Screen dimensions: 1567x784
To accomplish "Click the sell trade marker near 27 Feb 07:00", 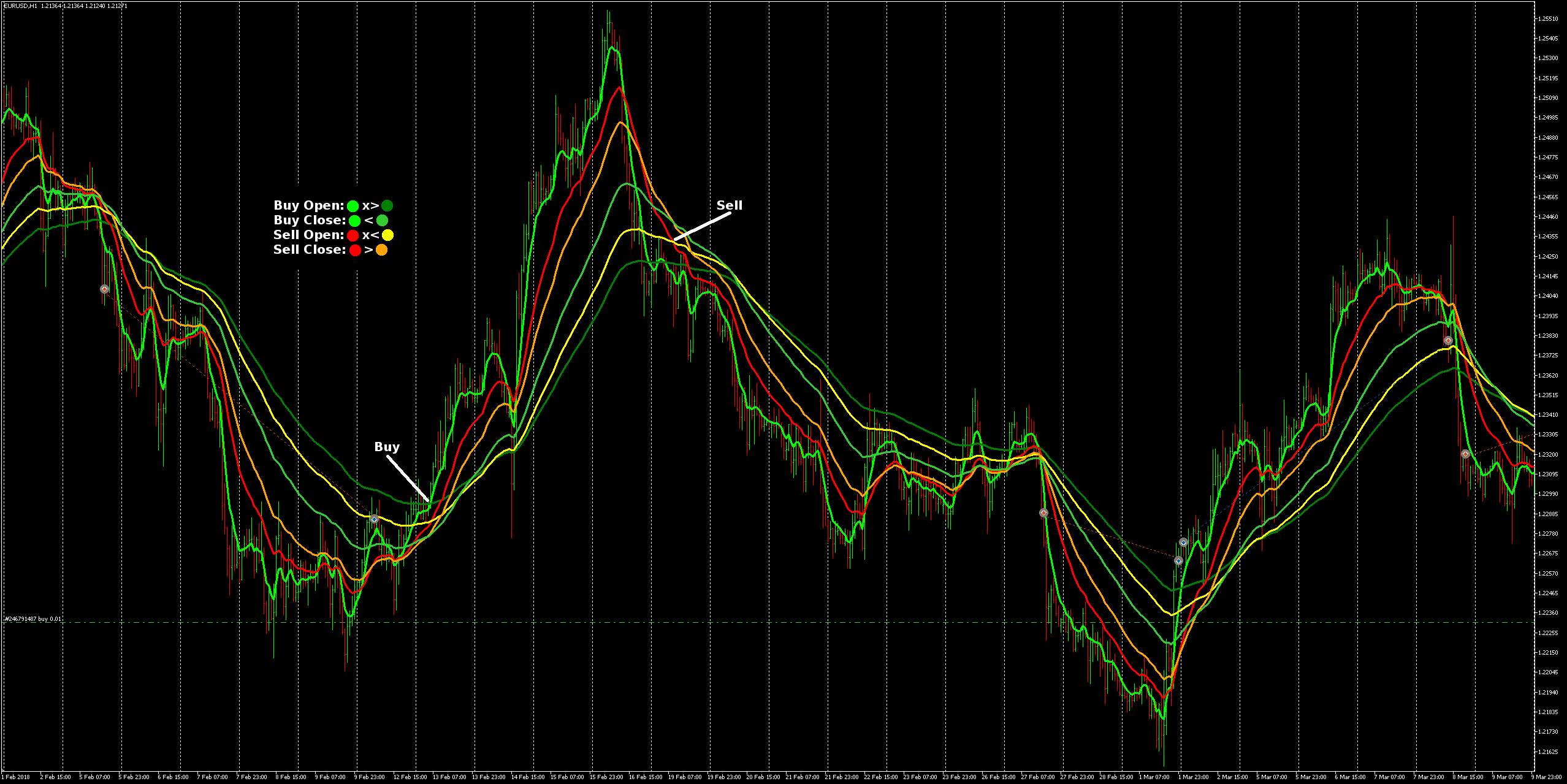I will coord(1043,512).
